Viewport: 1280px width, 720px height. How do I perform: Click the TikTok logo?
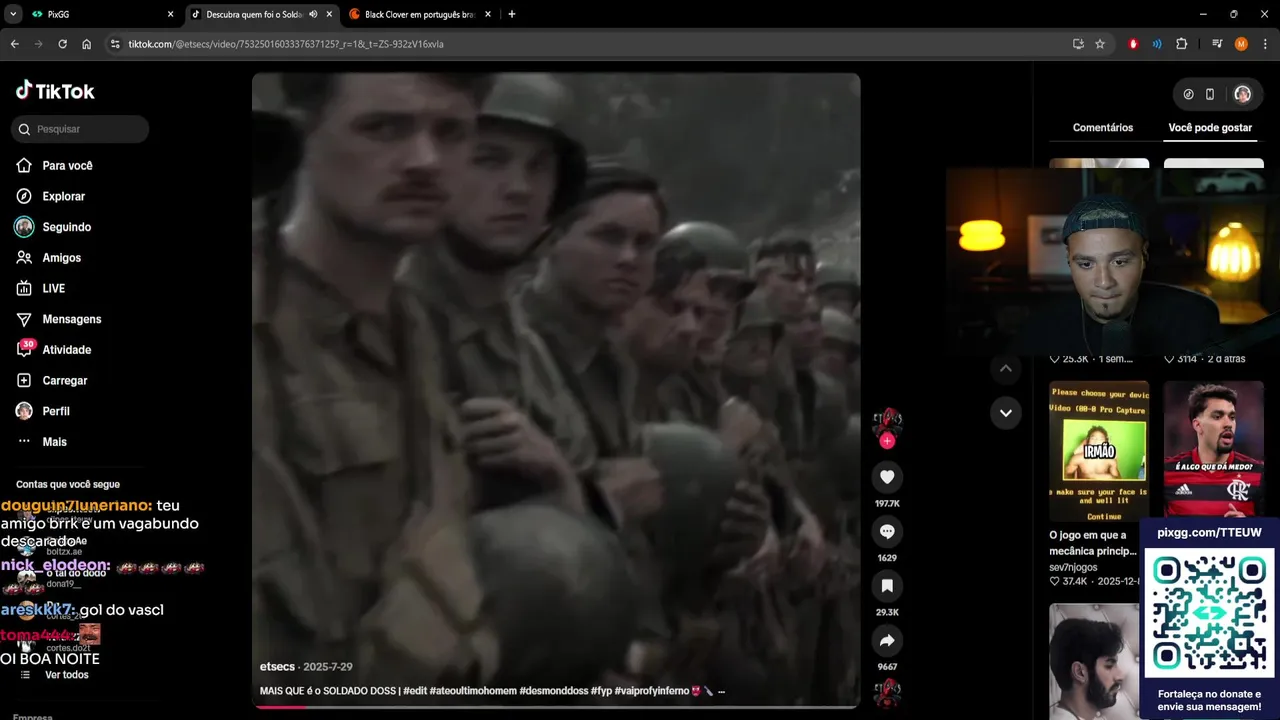(x=55, y=91)
